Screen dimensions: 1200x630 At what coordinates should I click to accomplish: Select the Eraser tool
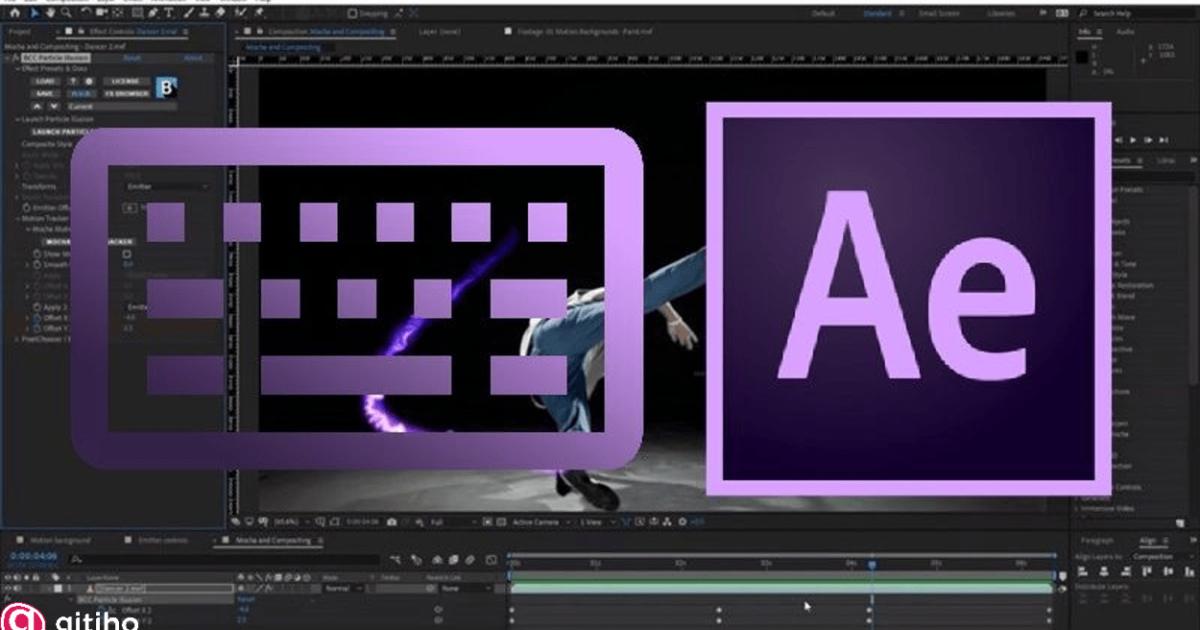pos(220,13)
